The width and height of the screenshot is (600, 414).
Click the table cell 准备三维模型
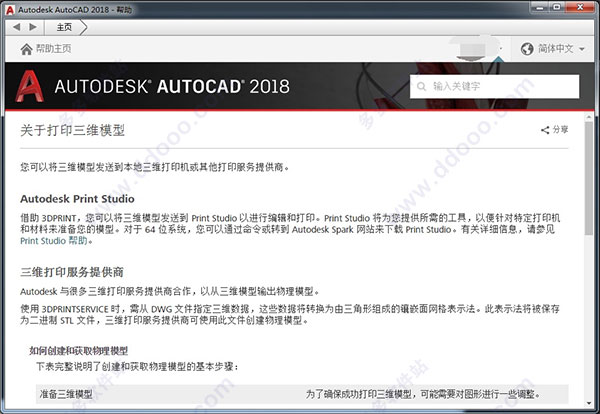pyautogui.click(x=66, y=394)
